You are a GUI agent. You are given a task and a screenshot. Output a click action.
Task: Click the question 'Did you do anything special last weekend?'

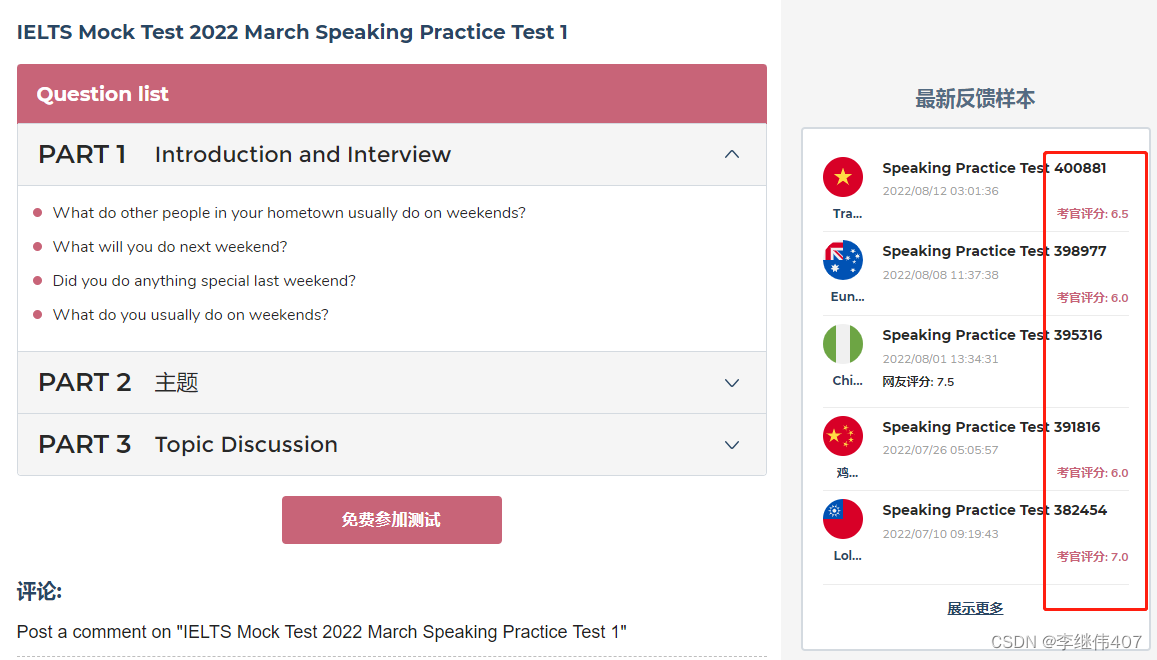pyautogui.click(x=204, y=281)
